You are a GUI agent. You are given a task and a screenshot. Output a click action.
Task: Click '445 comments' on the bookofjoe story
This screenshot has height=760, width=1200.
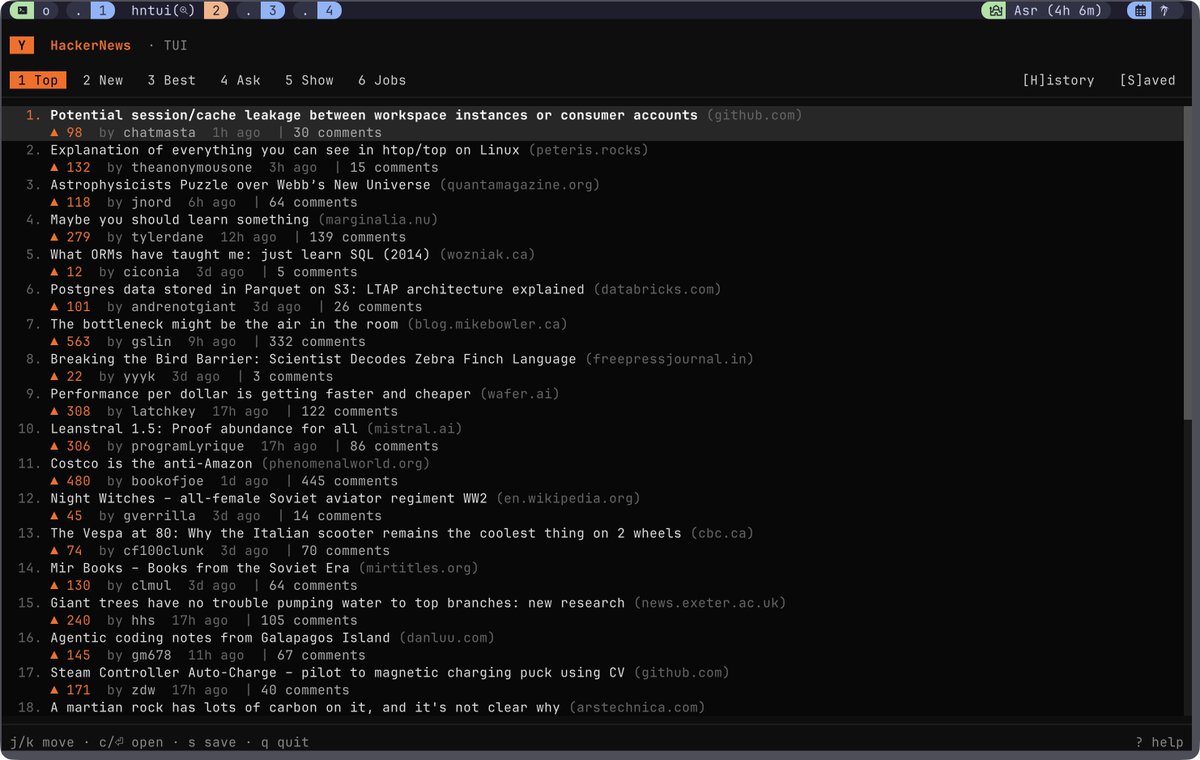click(x=349, y=481)
